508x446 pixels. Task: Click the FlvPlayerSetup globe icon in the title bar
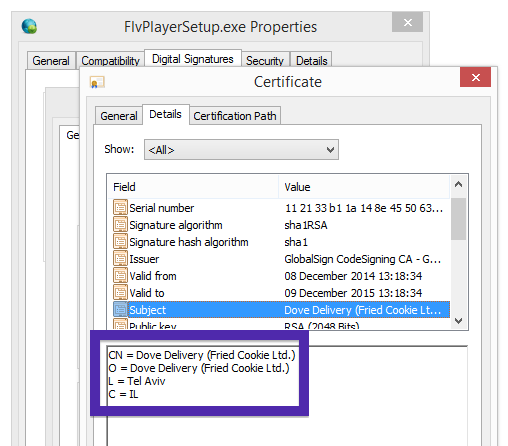(x=29, y=26)
